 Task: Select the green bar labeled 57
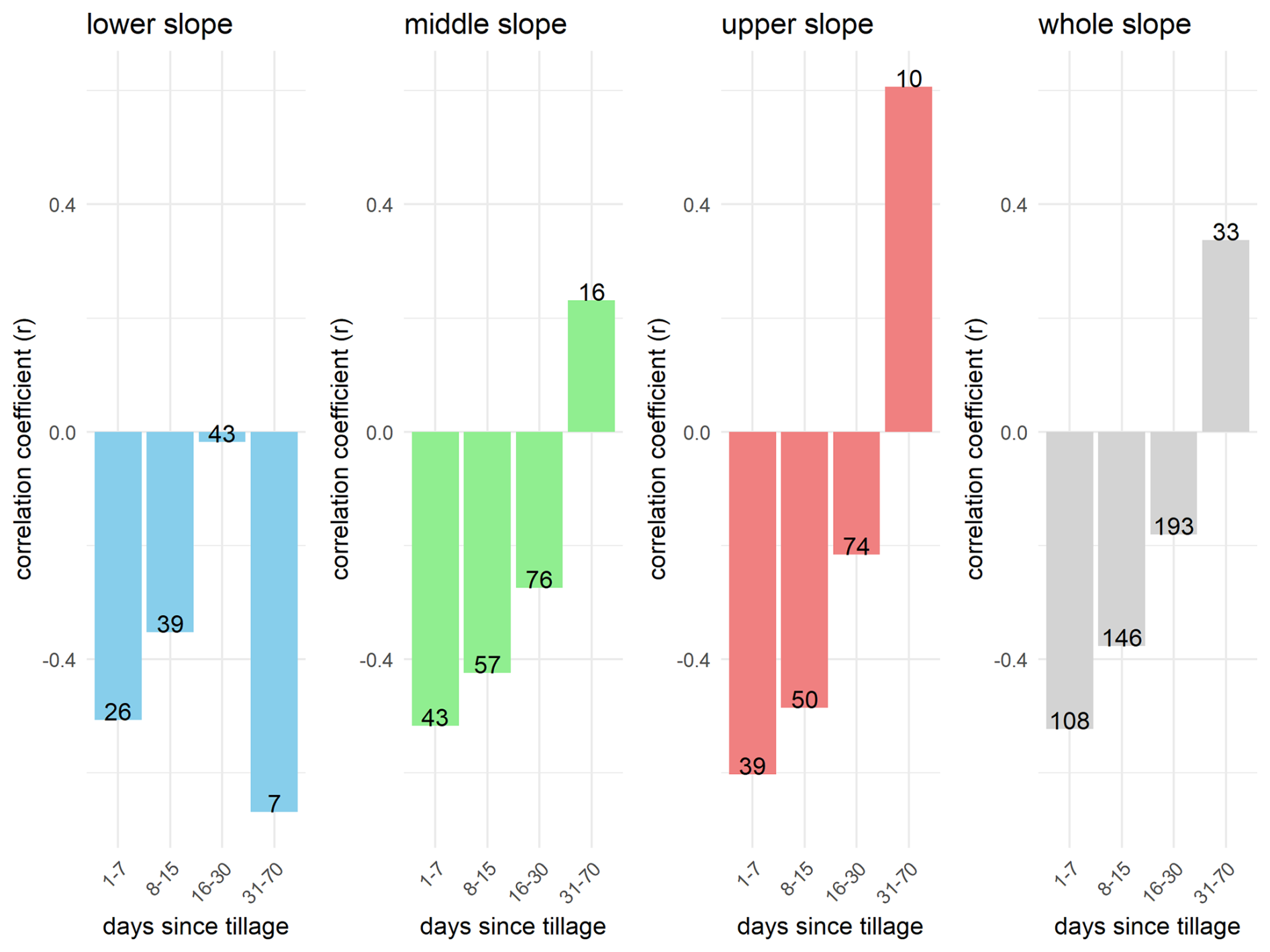(x=487, y=551)
